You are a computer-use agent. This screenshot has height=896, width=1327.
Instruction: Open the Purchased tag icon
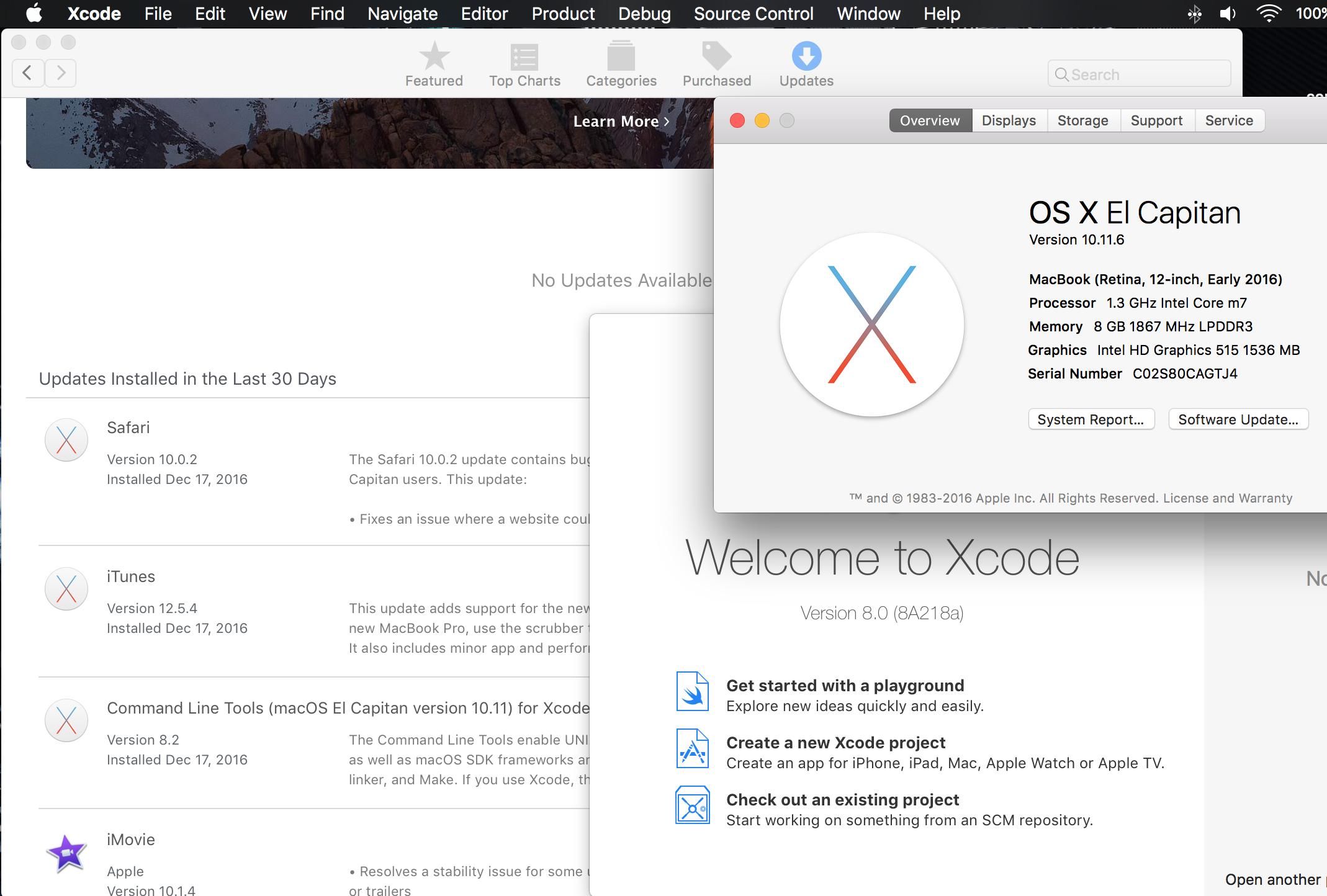coord(716,57)
